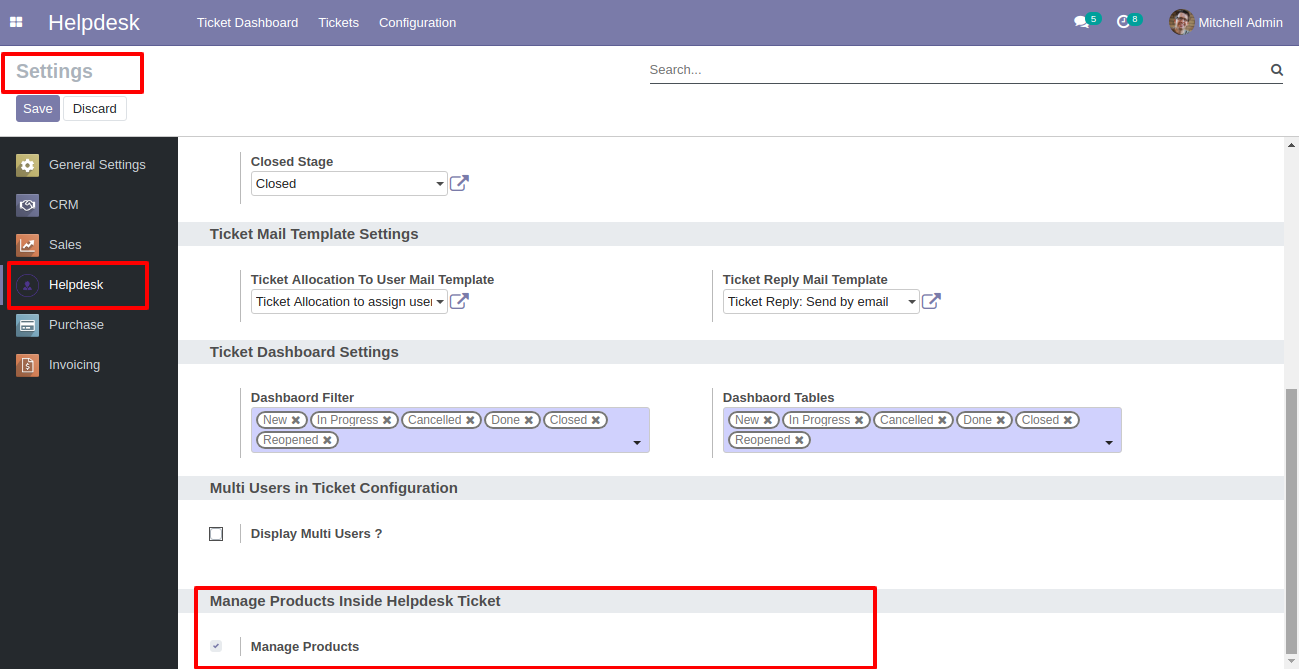This screenshot has height=669, width=1299.
Task: Select Purchase settings tab
Action: [89, 325]
